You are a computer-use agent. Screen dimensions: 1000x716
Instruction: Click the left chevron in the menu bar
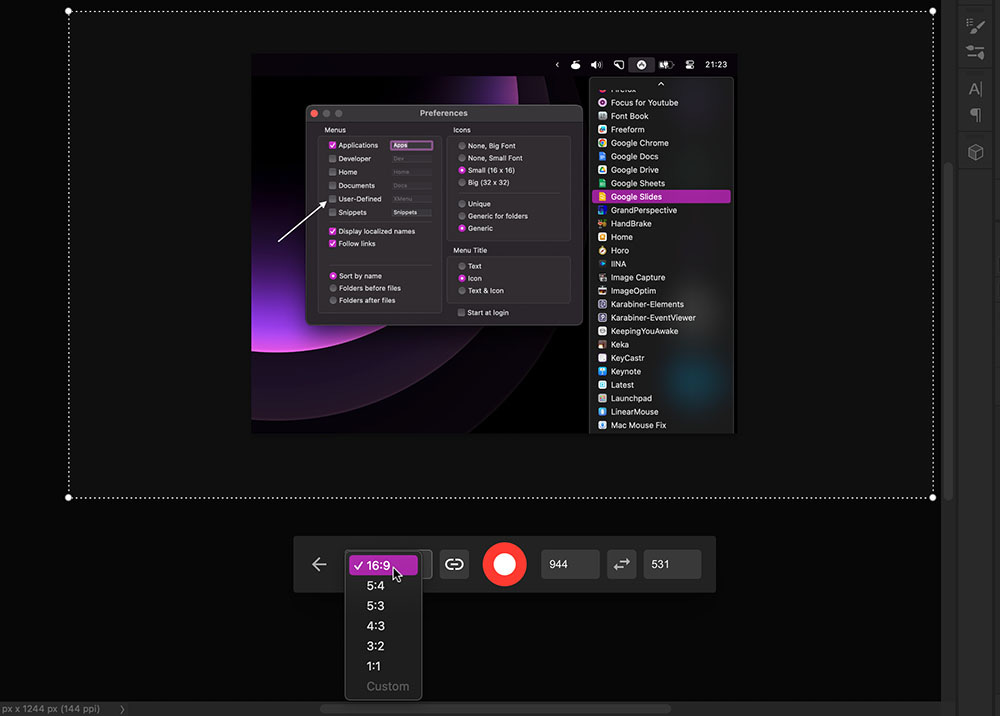coord(557,64)
